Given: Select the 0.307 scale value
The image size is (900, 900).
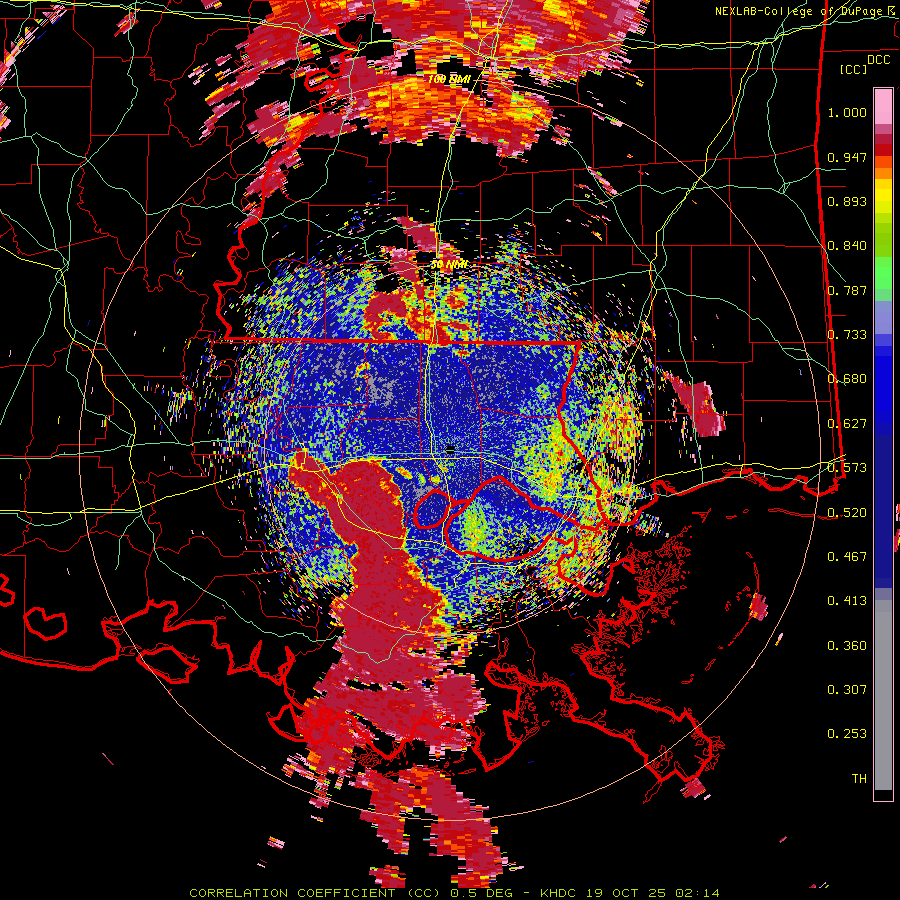Looking at the screenshot, I should pos(847,690).
